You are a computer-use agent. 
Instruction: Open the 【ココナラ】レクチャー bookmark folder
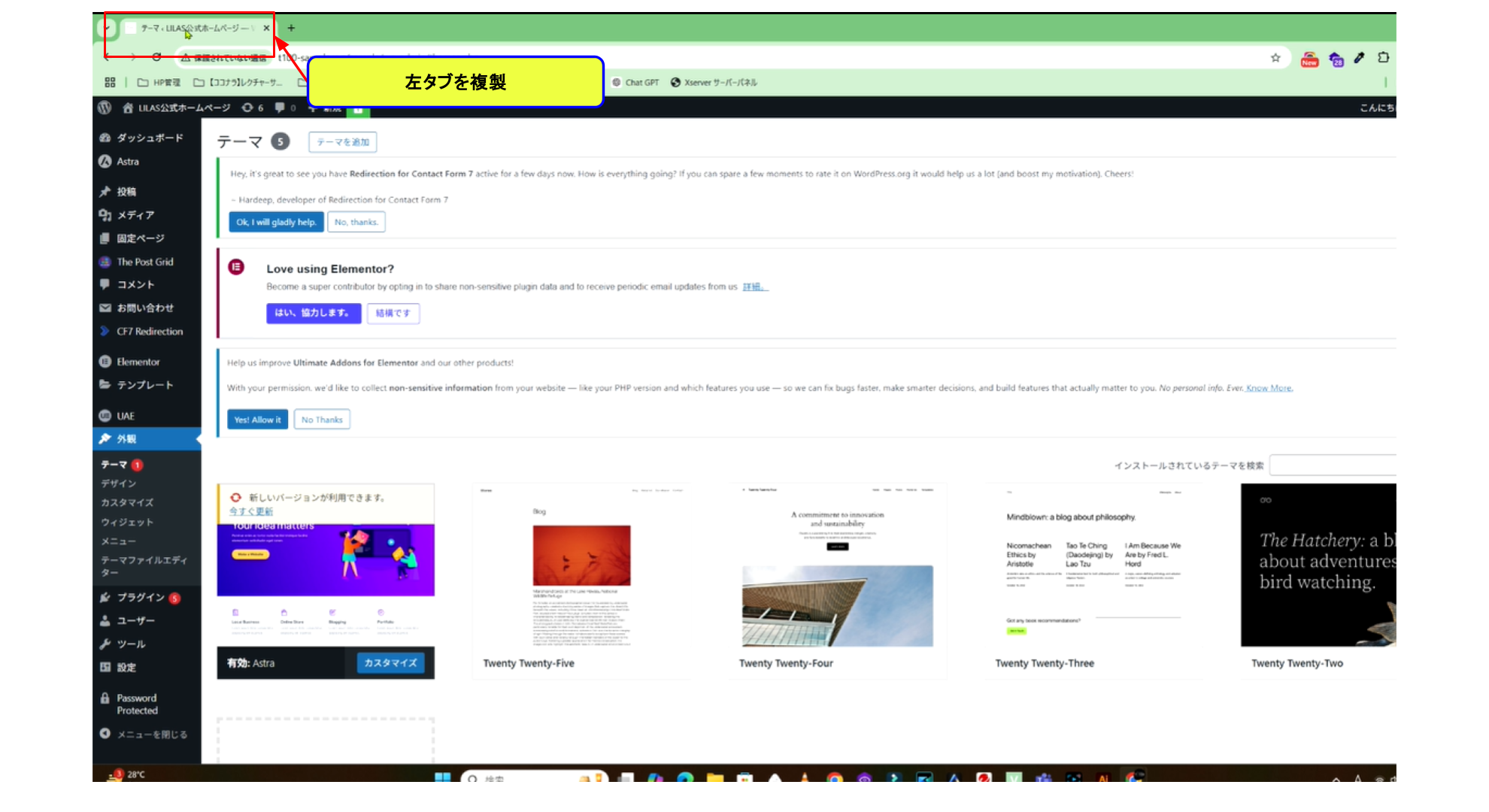(238, 82)
